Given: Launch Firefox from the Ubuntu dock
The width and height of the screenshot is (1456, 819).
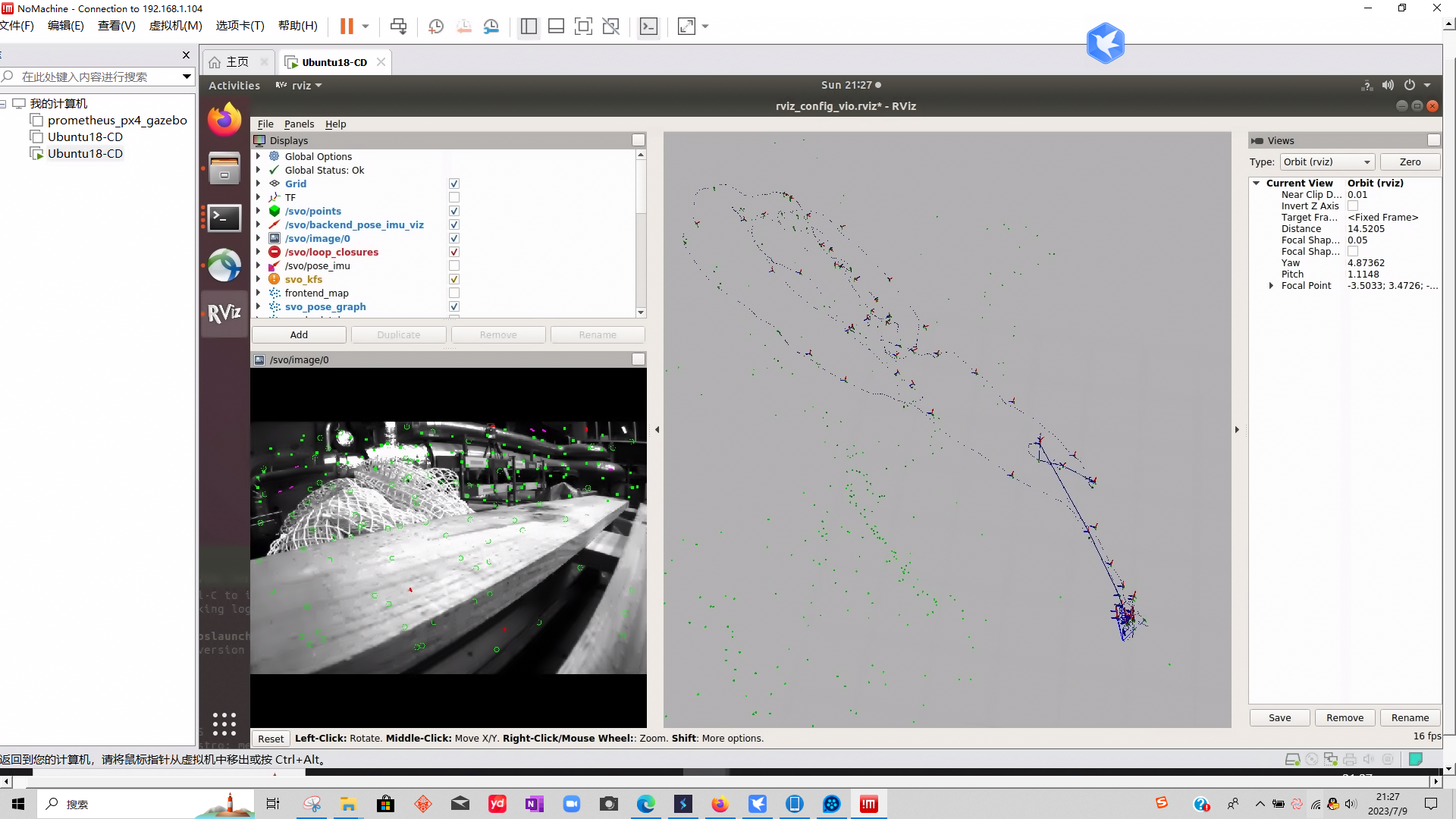Looking at the screenshot, I should [x=224, y=120].
